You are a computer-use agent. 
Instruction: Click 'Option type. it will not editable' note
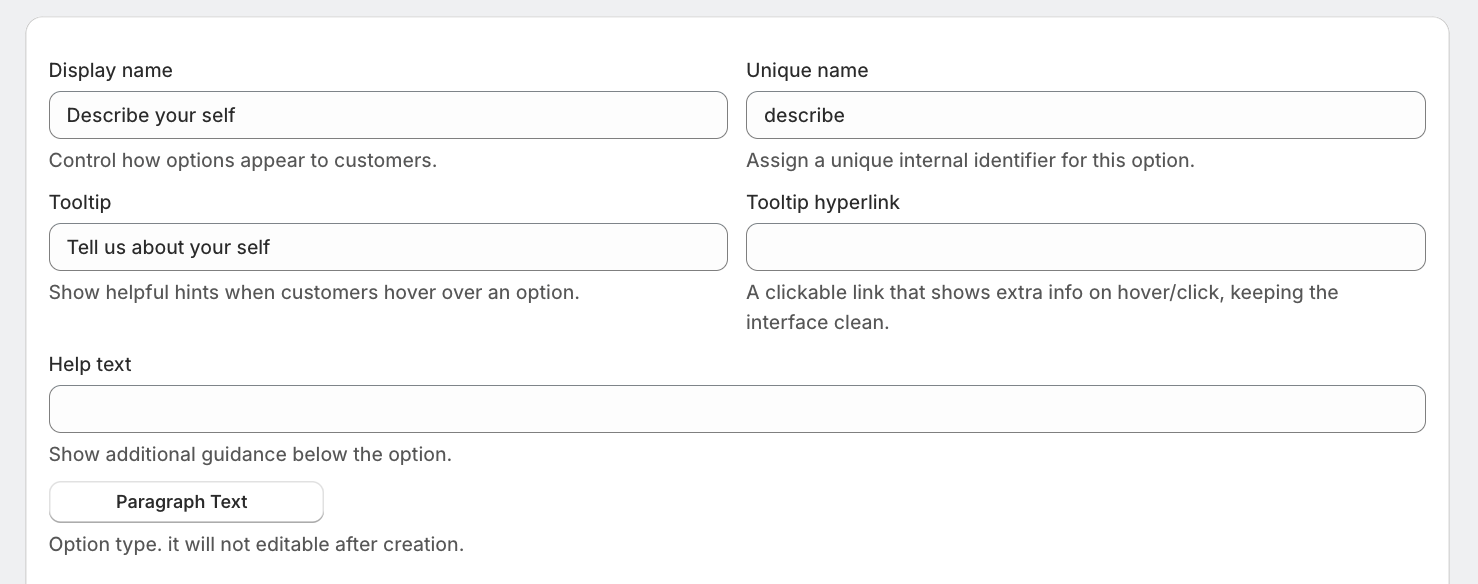coord(256,545)
